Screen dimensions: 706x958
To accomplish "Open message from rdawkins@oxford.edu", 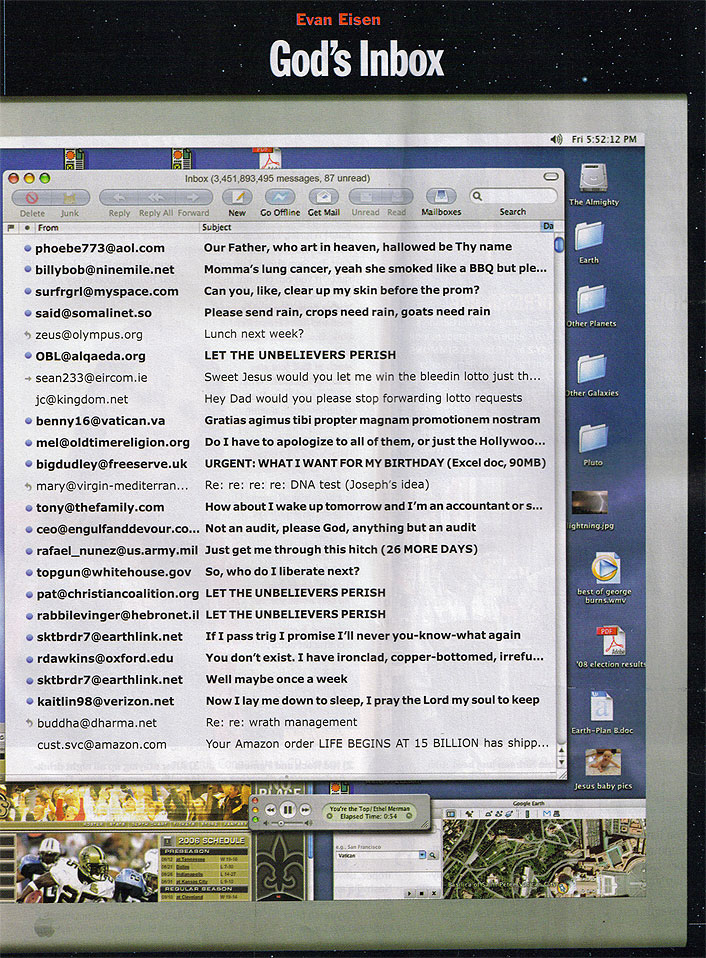I will [x=280, y=658].
